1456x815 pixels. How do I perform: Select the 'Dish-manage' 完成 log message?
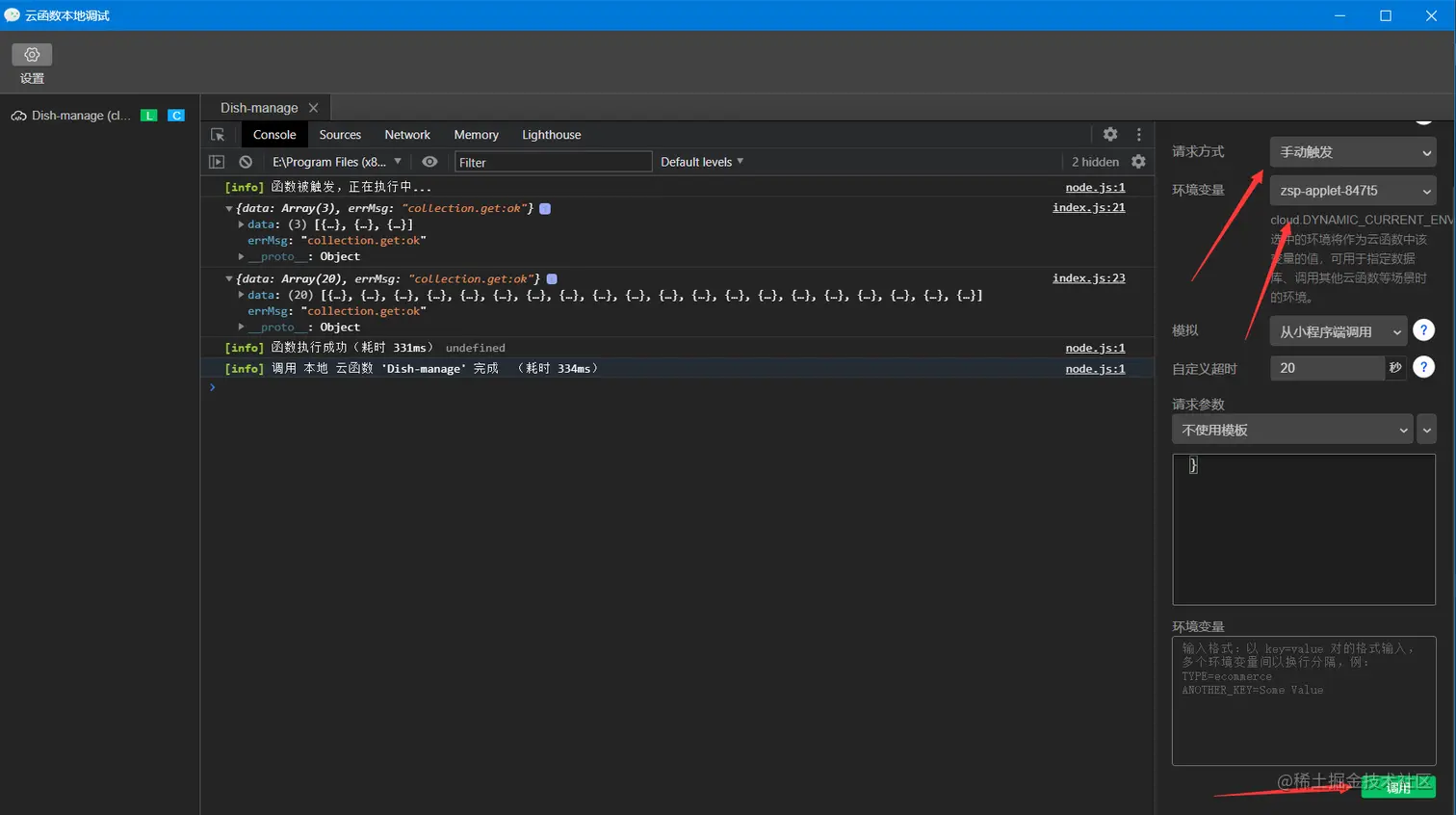coord(434,369)
